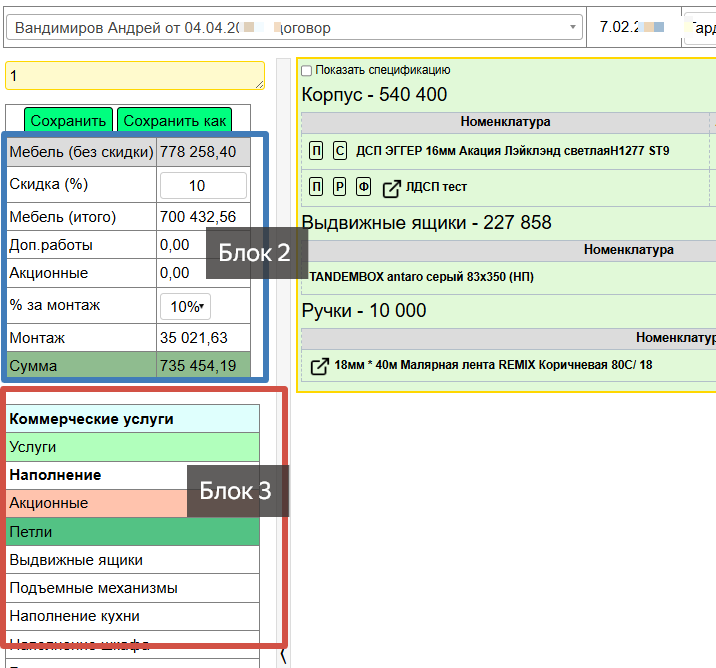716x668 pixels.
Task: Click the yellow text field containing 1
Action: [x=134, y=76]
